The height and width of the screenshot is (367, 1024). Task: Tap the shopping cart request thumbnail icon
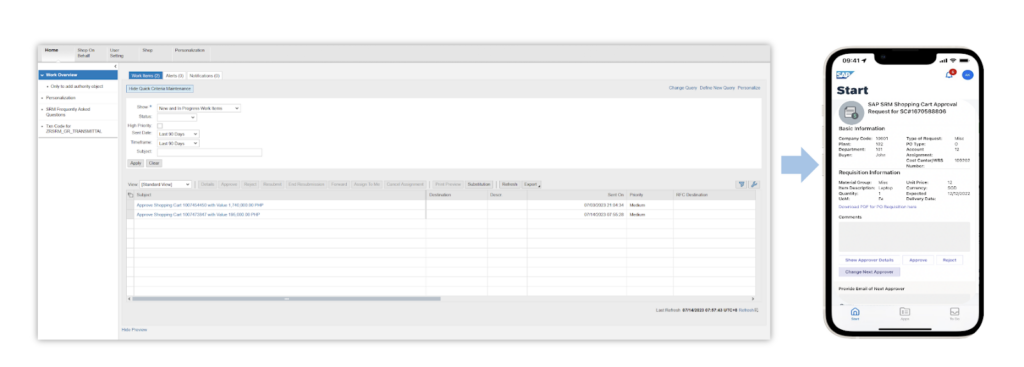[x=851, y=112]
